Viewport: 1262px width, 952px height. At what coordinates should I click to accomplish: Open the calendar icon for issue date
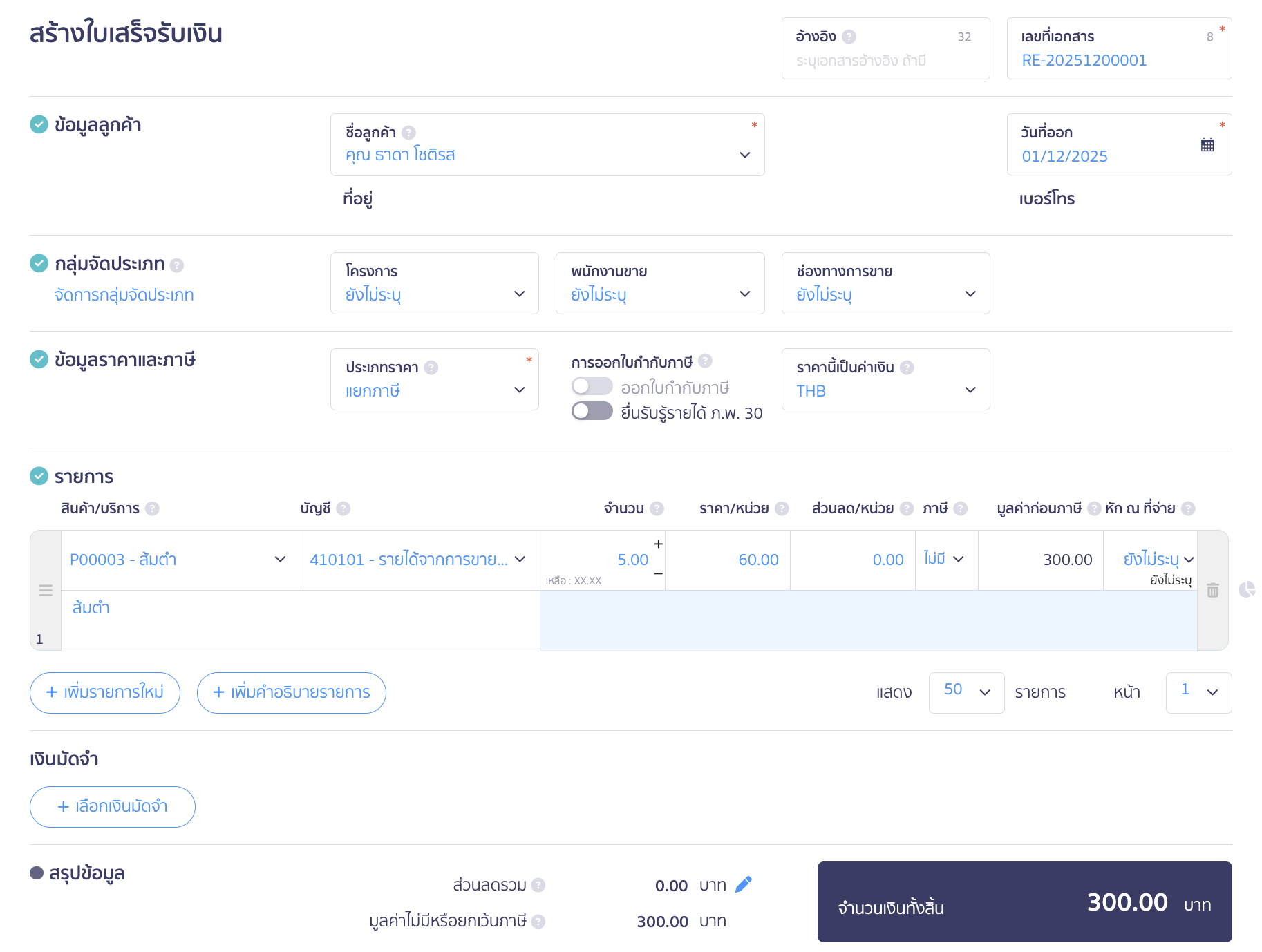(x=1207, y=145)
